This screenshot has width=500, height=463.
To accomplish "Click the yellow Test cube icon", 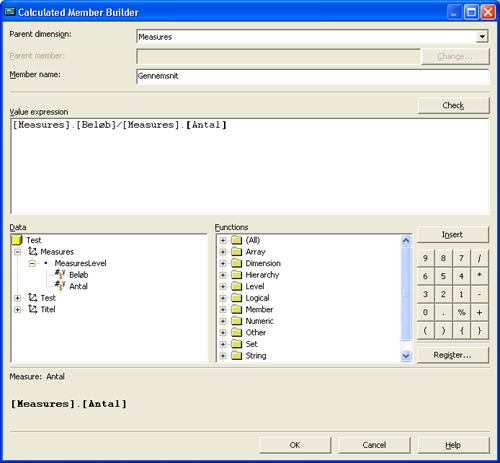I will (17, 240).
